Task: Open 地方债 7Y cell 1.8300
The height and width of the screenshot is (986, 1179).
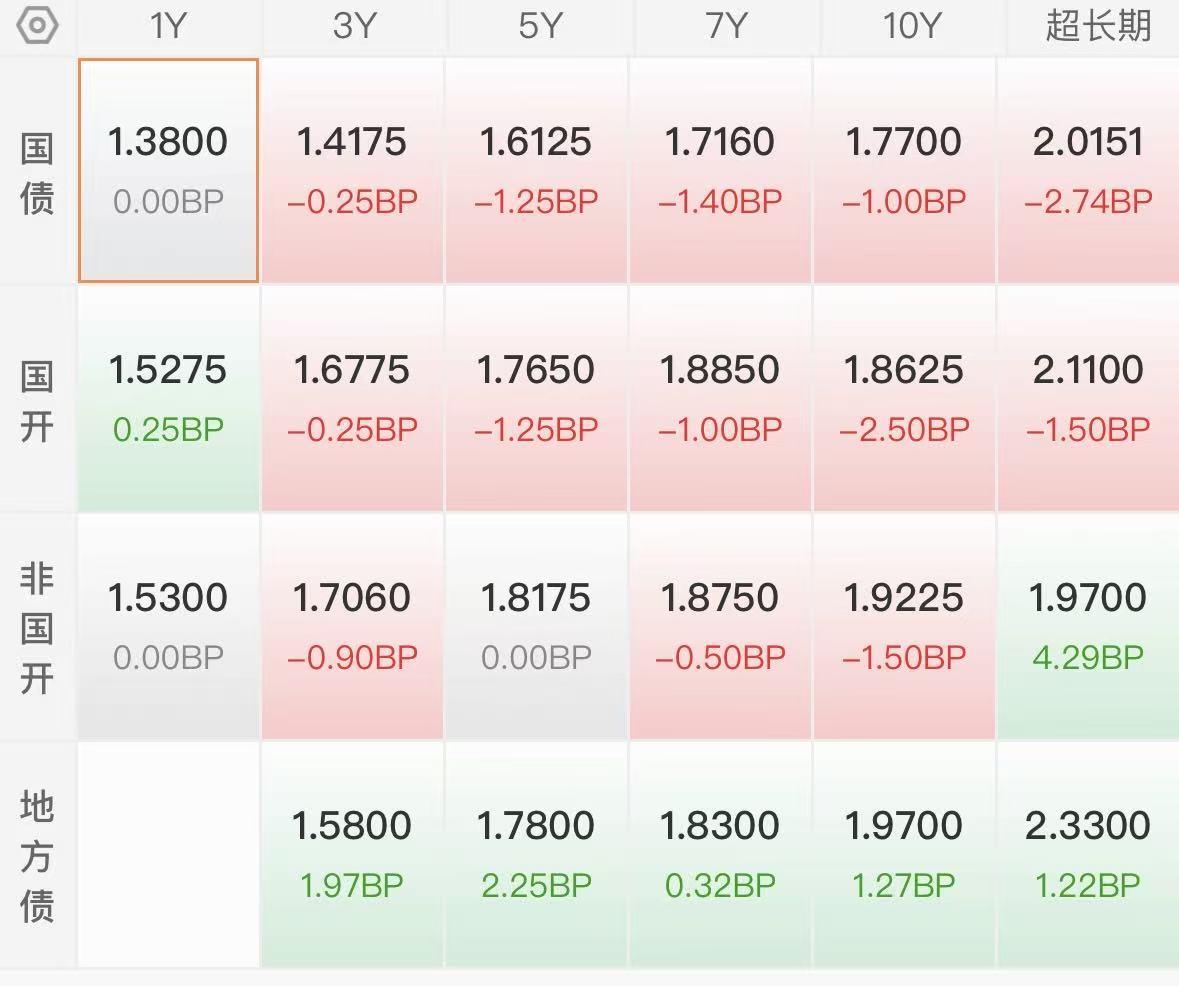Action: click(720, 854)
